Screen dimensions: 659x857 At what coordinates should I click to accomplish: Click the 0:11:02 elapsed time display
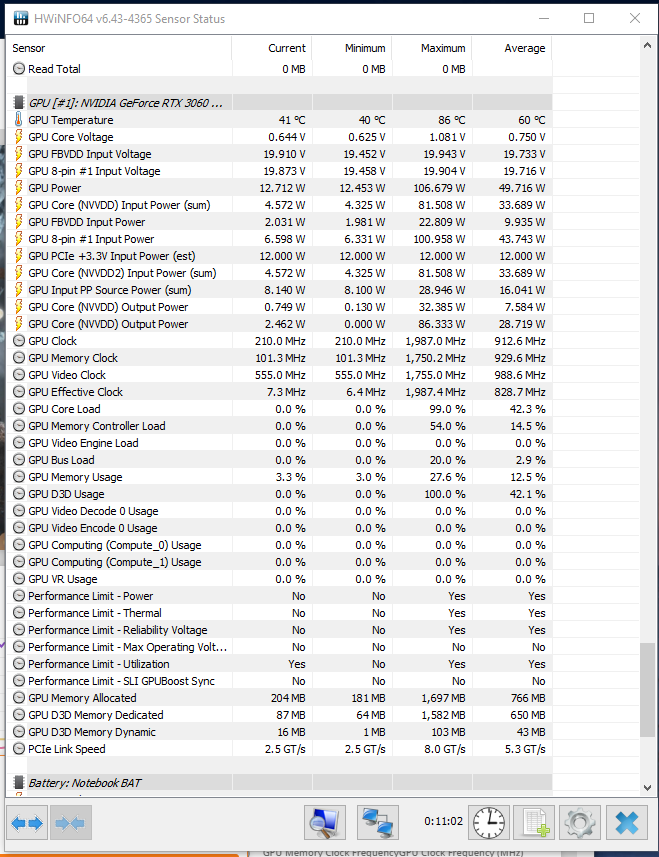(x=443, y=821)
